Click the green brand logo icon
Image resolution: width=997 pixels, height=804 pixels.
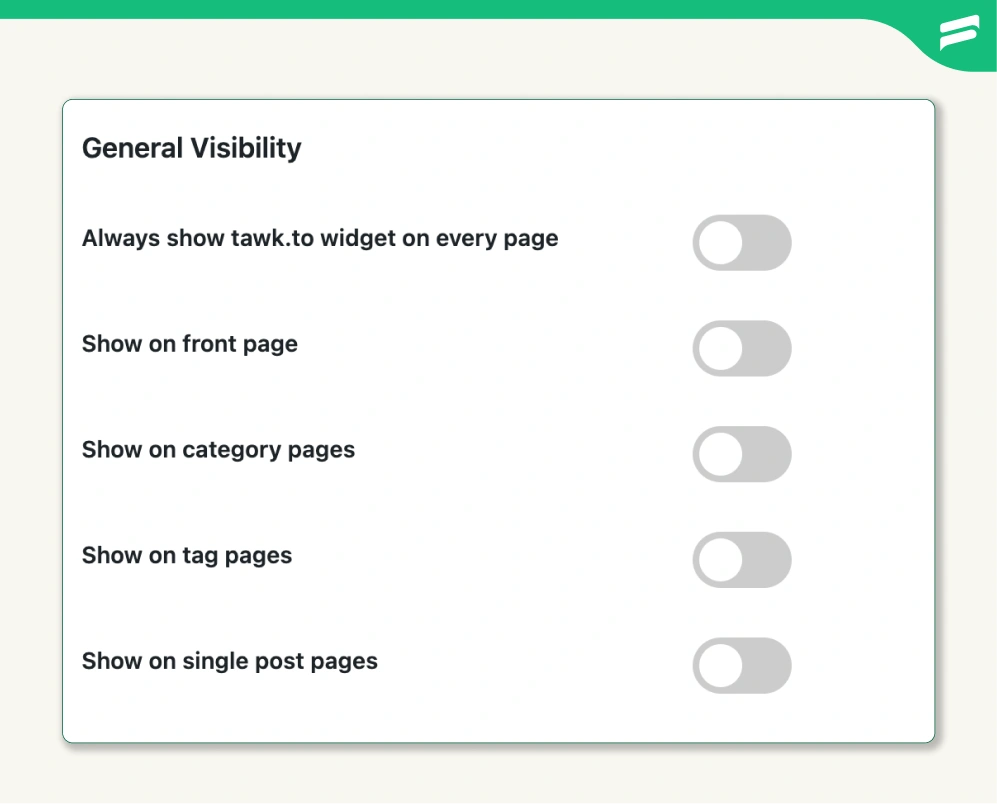point(959,32)
